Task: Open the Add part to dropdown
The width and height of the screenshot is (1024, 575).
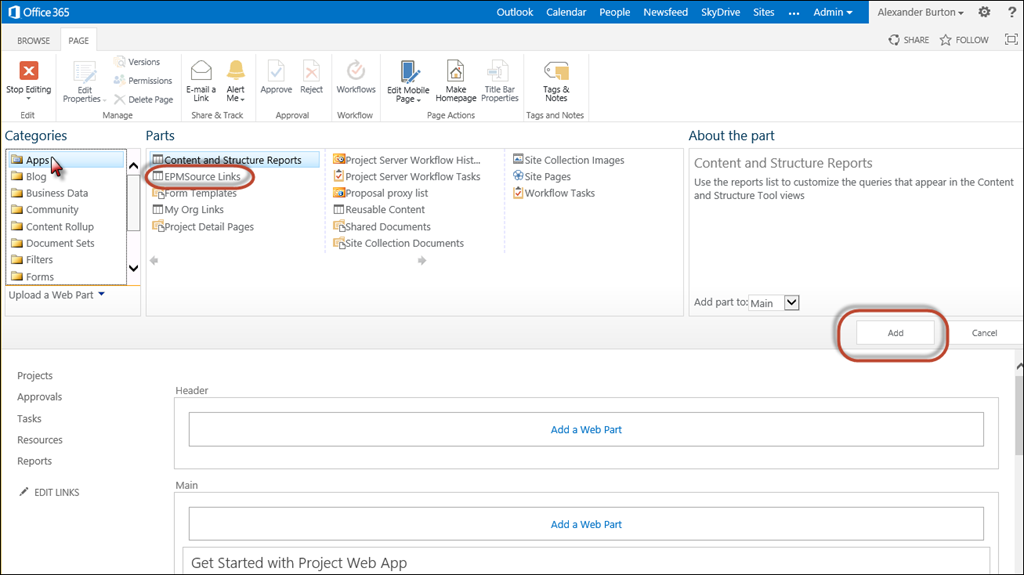Action: tap(774, 303)
